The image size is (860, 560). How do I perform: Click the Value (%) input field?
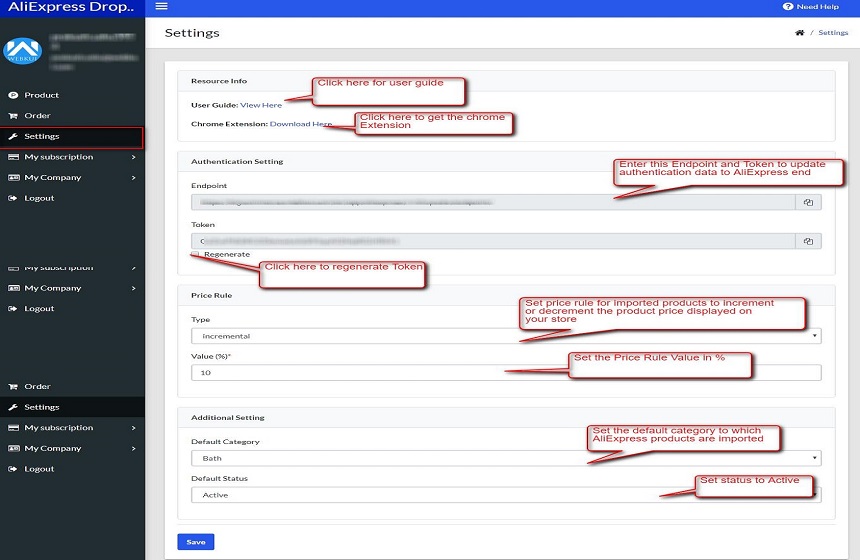coord(506,372)
